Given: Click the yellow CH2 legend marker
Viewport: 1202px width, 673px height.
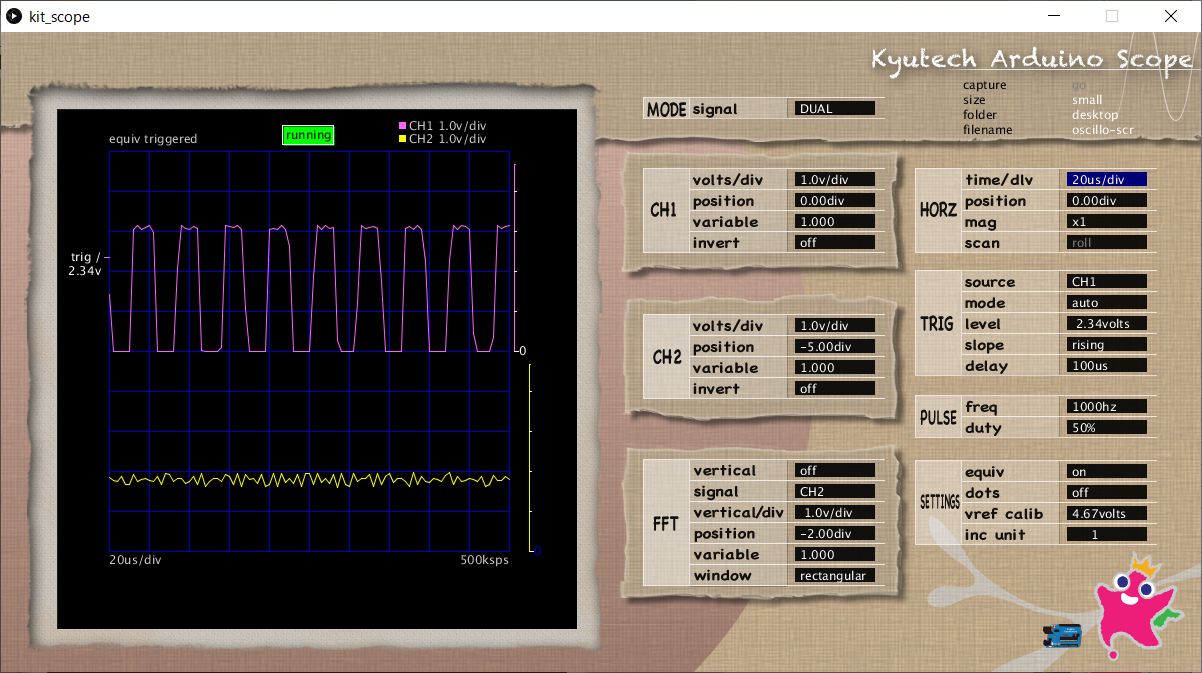Looking at the screenshot, I should pos(402,139).
